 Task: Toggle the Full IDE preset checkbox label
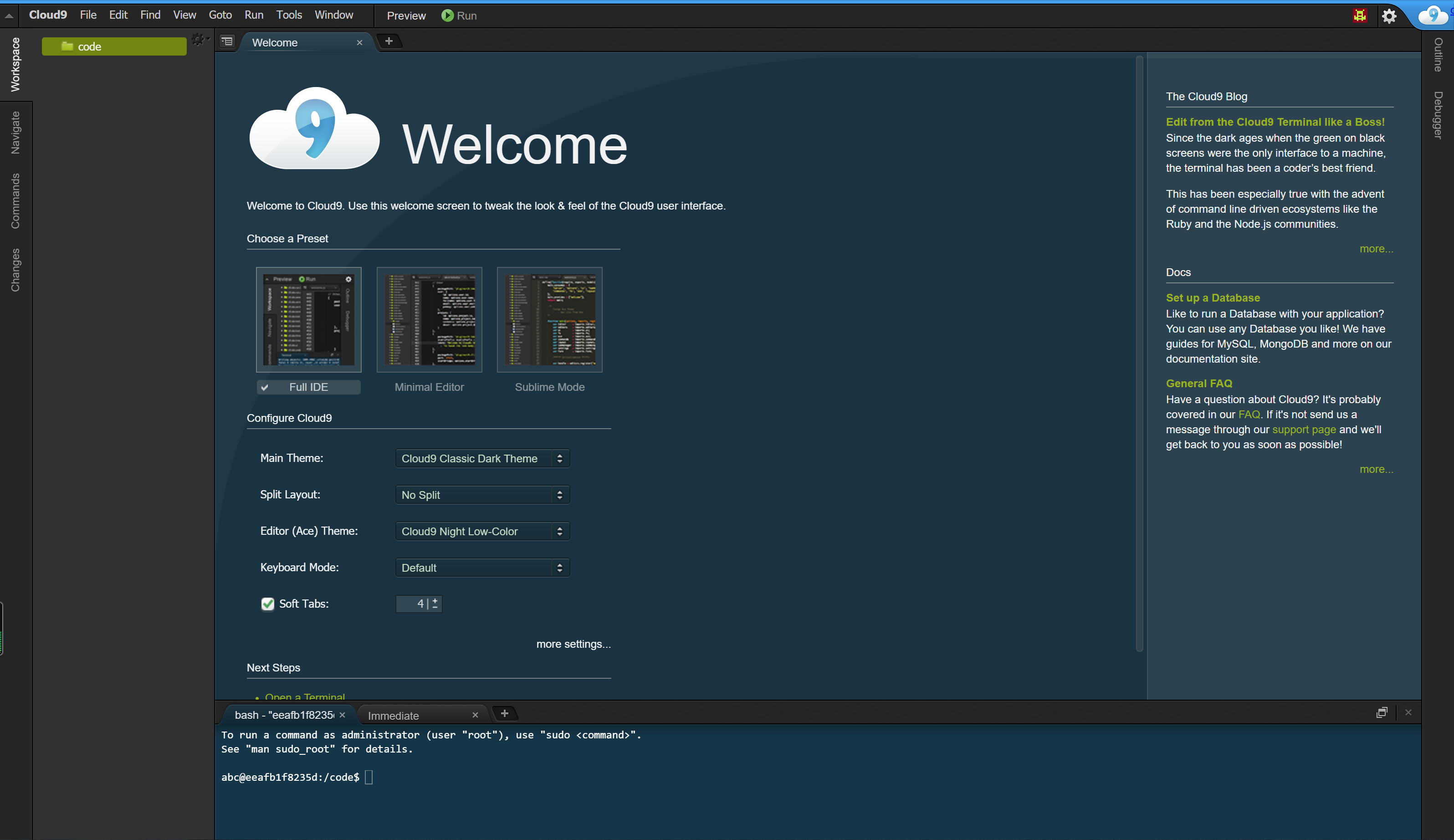pyautogui.click(x=308, y=387)
